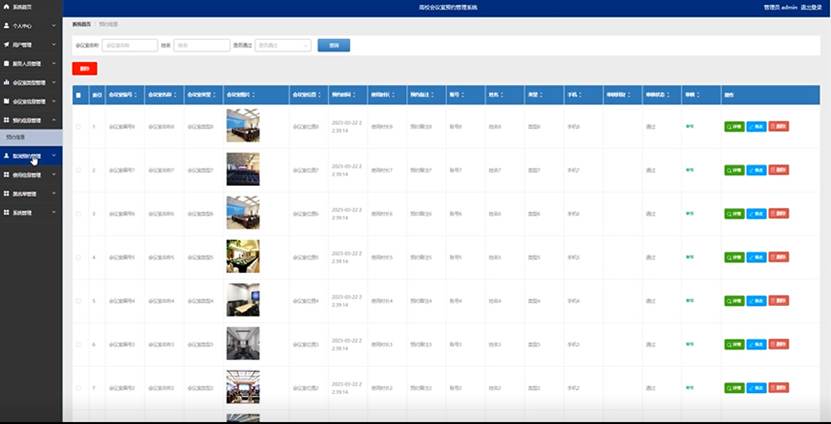Open the meeting room thumbnail in row 7
831x424 pixels.
[243, 387]
